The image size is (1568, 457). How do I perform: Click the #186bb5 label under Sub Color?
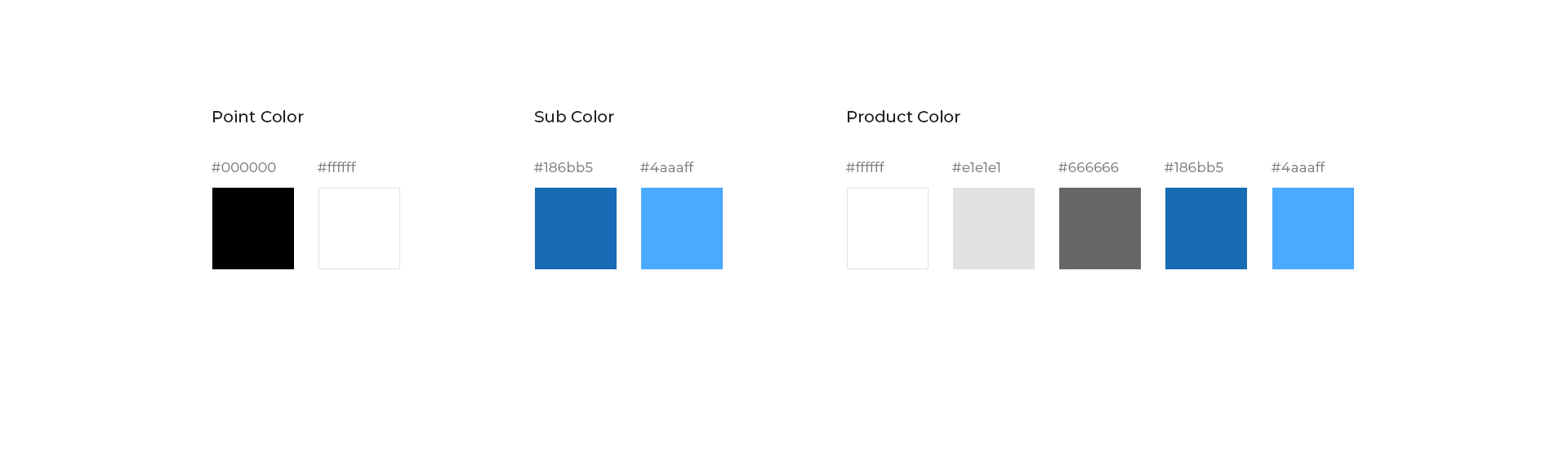pos(563,167)
